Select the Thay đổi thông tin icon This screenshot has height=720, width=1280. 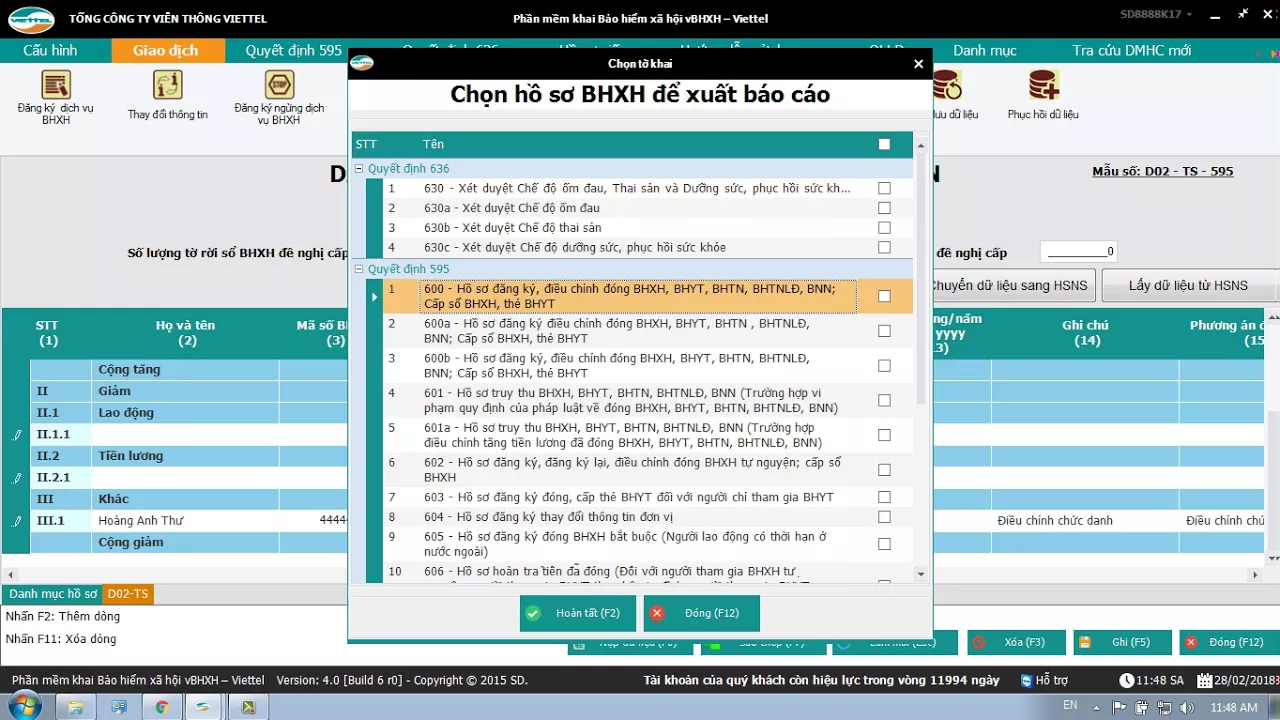(168, 85)
